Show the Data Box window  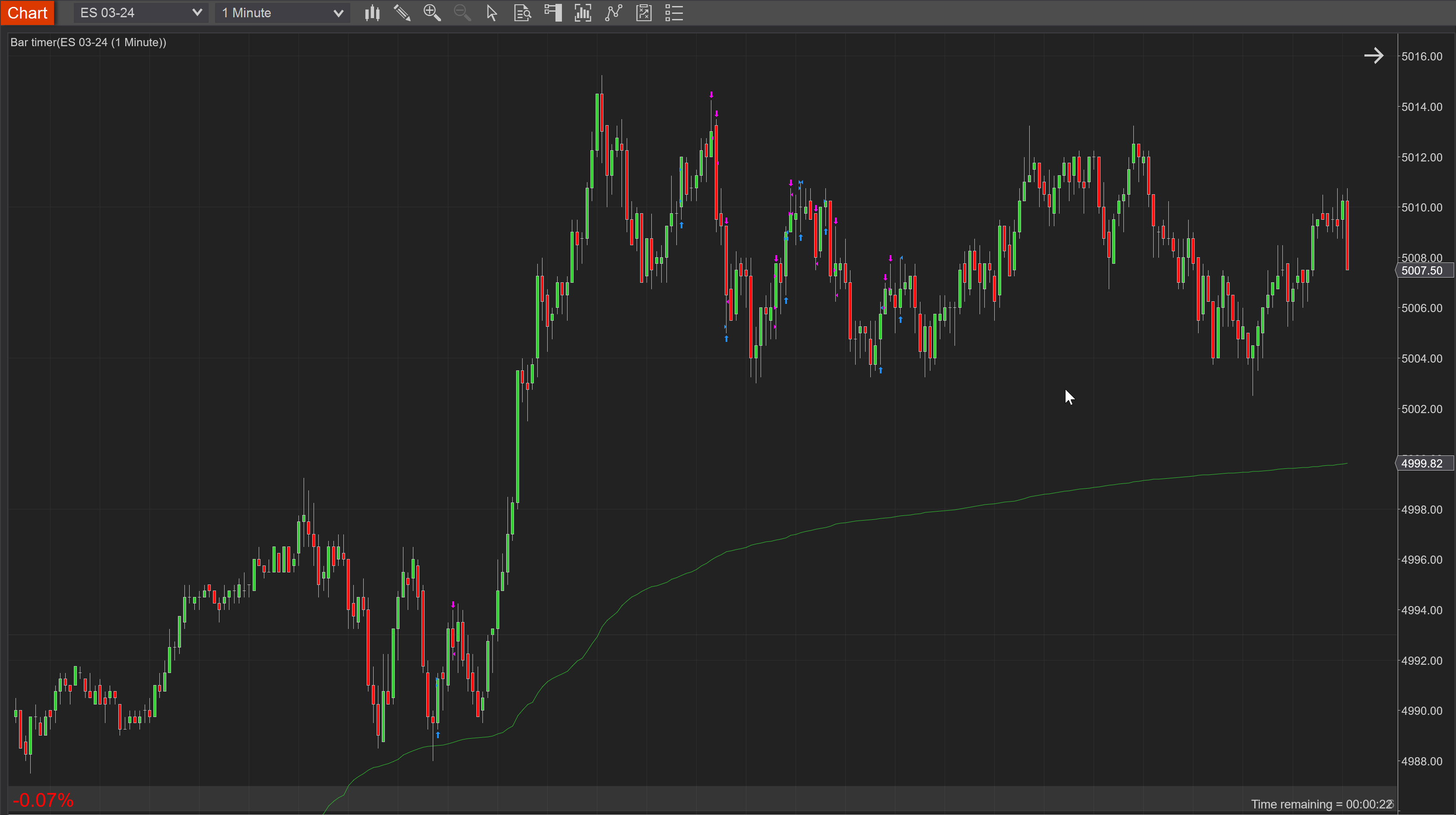tap(523, 13)
